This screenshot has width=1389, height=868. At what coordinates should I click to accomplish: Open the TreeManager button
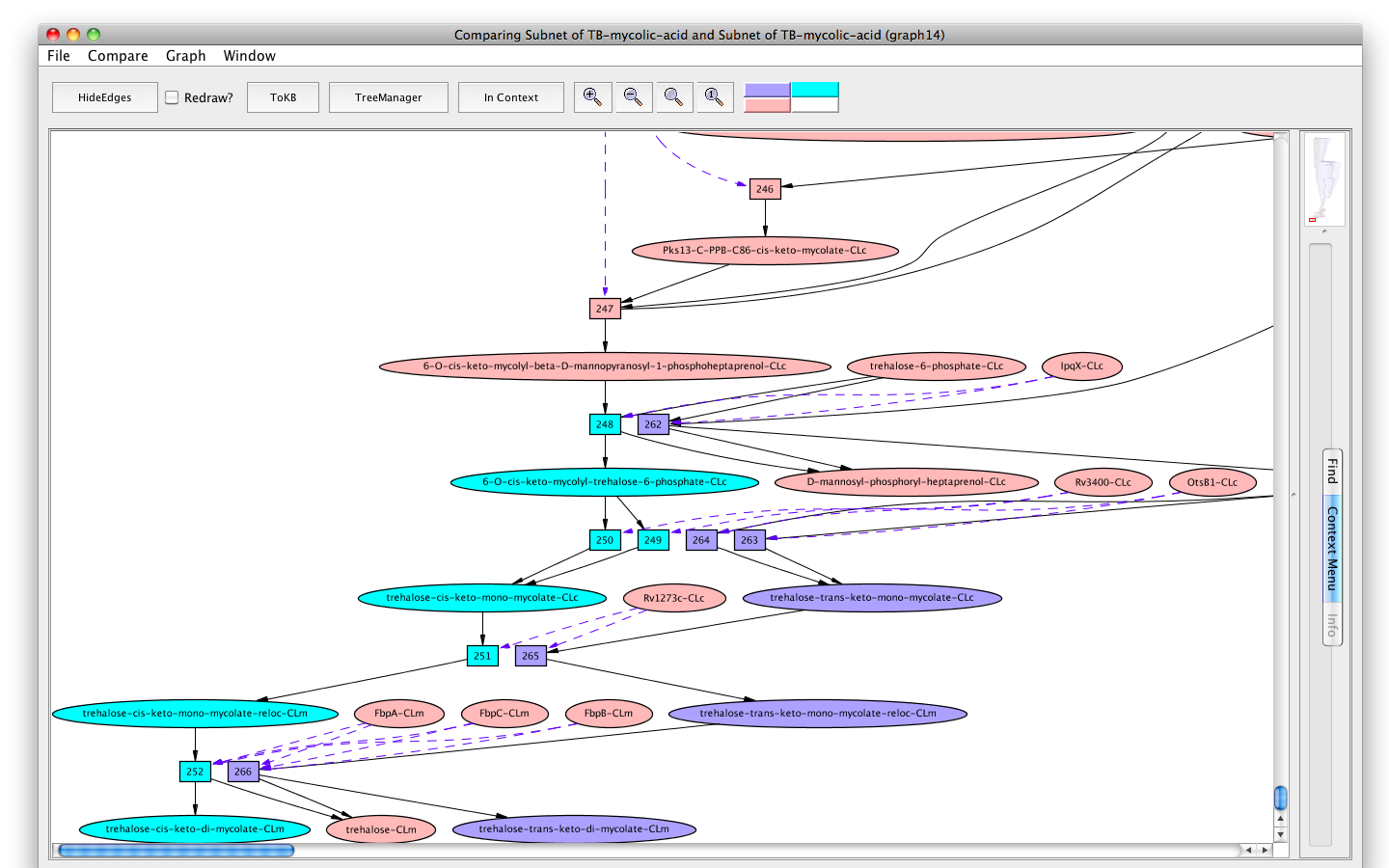[x=388, y=97]
